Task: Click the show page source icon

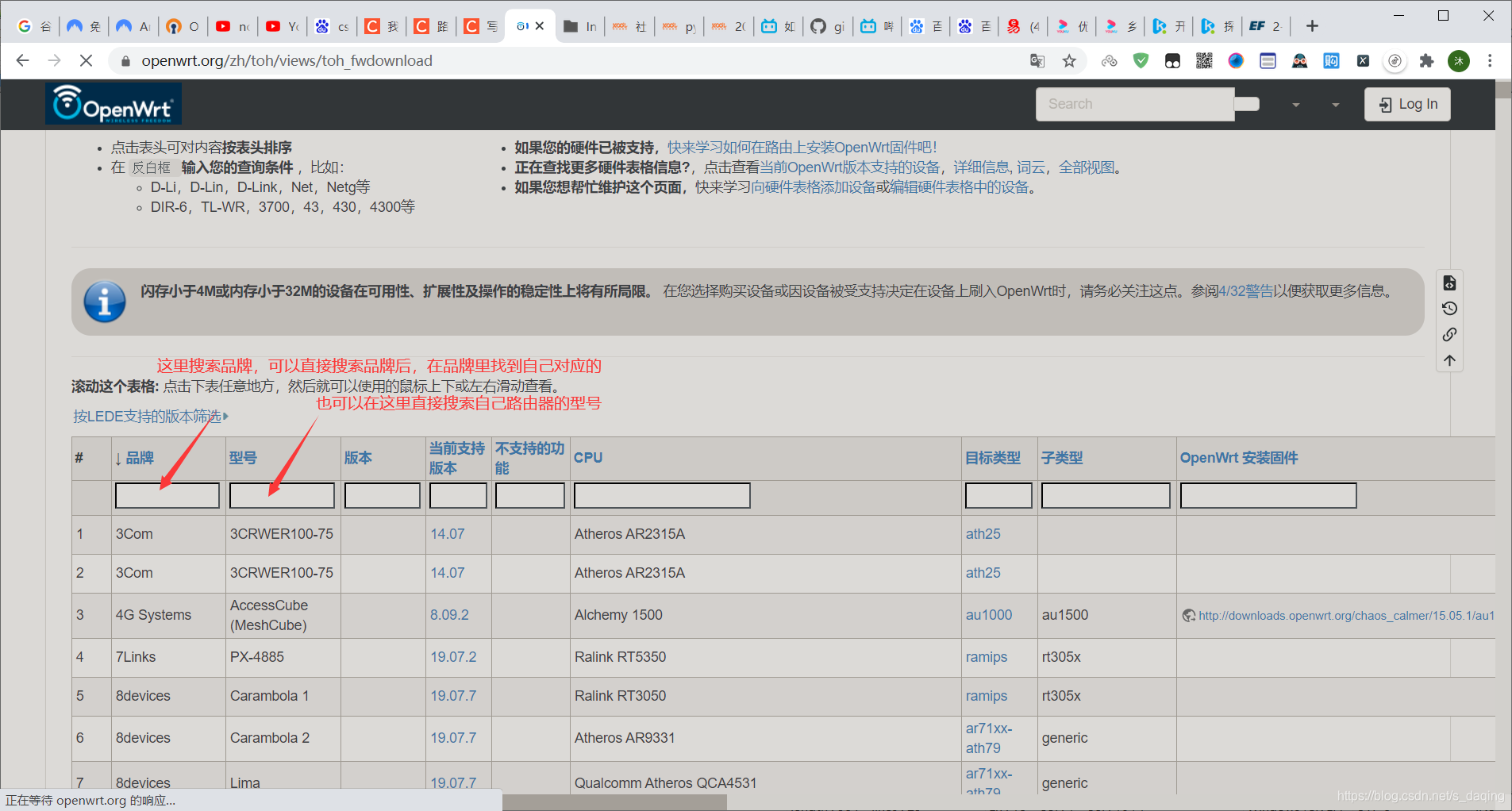Action: (1449, 283)
